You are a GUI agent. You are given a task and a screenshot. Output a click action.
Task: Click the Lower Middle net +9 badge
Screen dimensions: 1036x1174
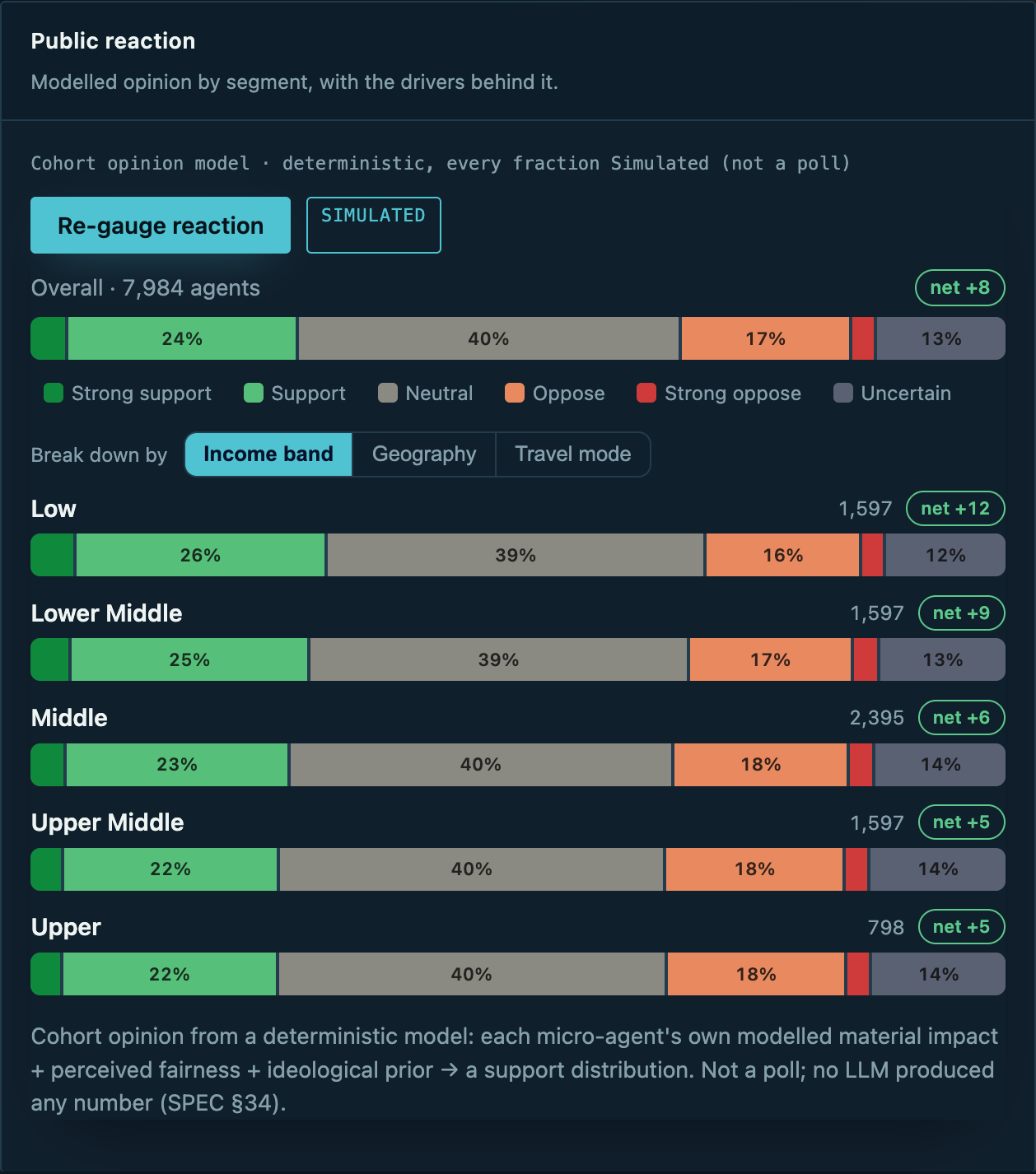(x=962, y=613)
